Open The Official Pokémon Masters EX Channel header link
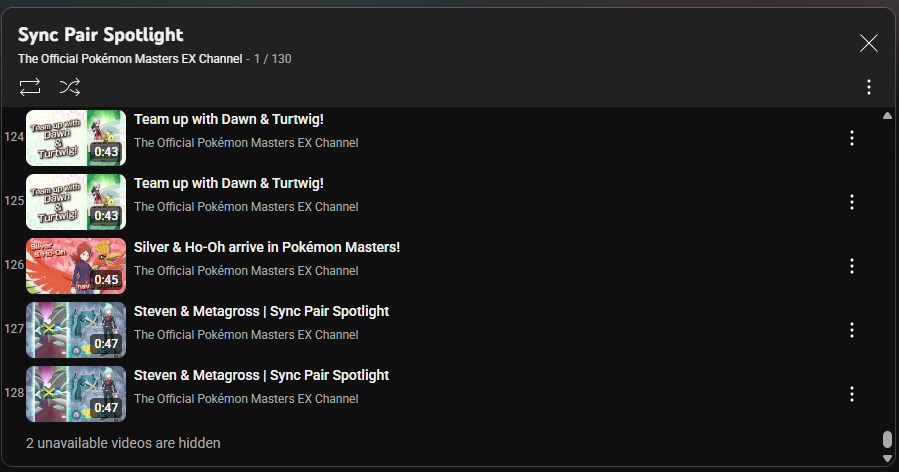 coord(130,58)
